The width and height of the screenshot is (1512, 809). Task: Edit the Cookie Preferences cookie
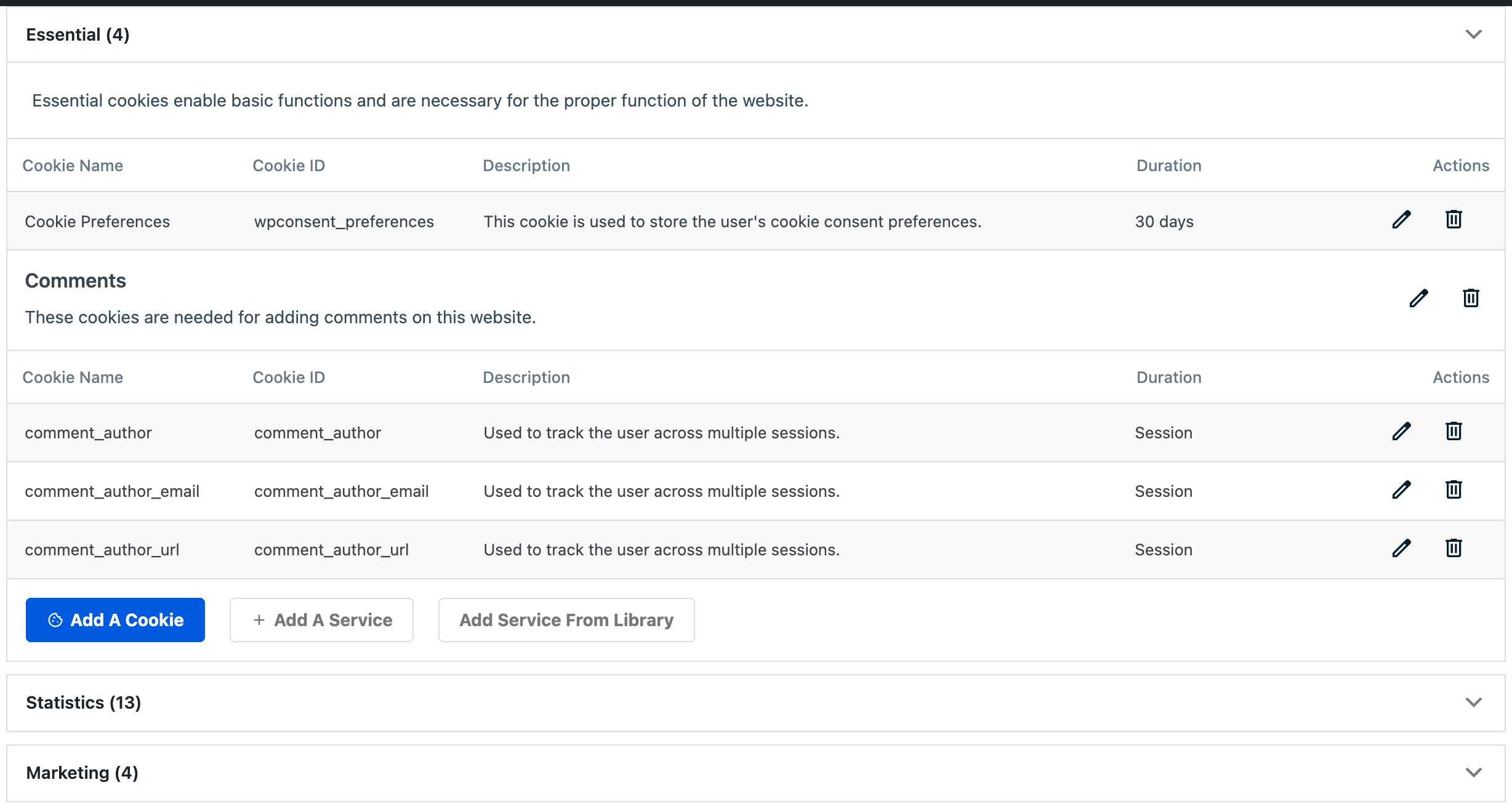(x=1401, y=220)
